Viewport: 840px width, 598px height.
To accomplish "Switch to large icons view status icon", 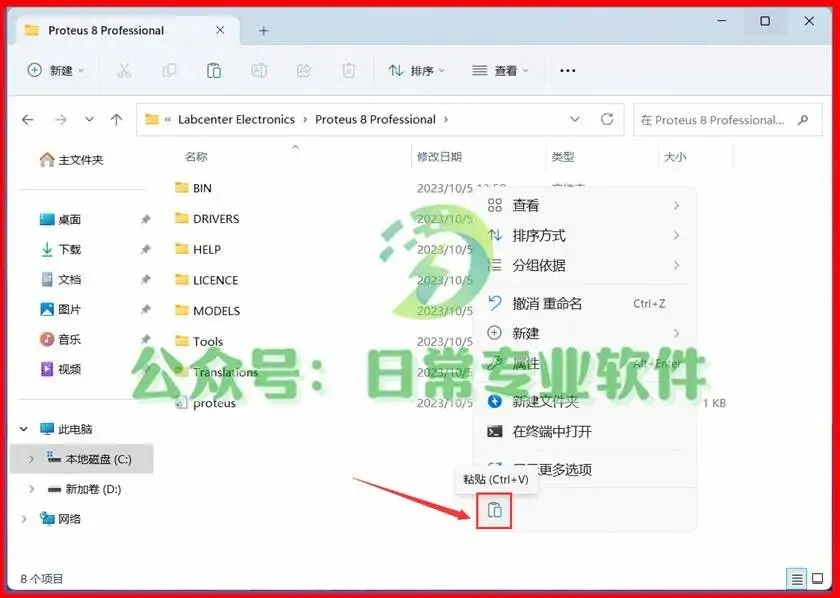I will (818, 578).
